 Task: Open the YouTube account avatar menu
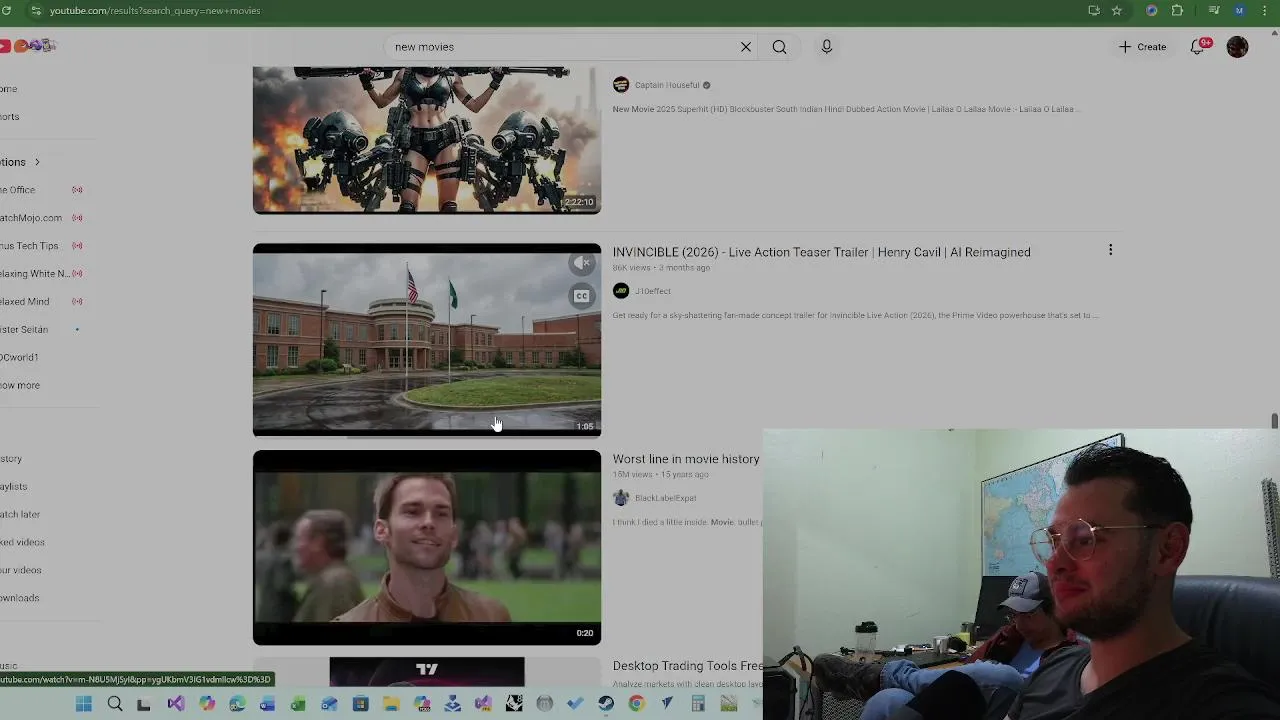(1237, 47)
